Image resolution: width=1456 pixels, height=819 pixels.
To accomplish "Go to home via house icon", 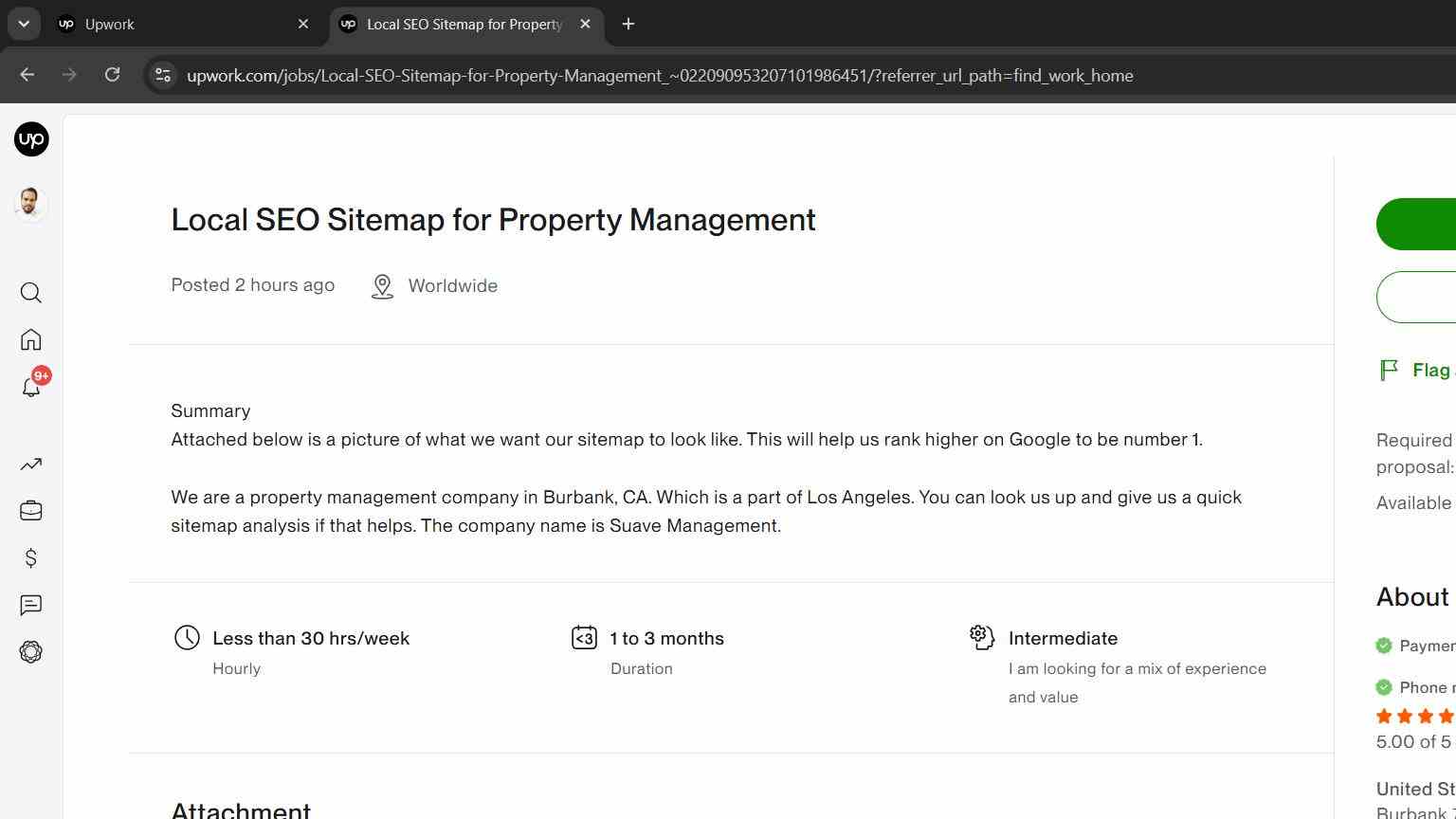I will pos(31,339).
